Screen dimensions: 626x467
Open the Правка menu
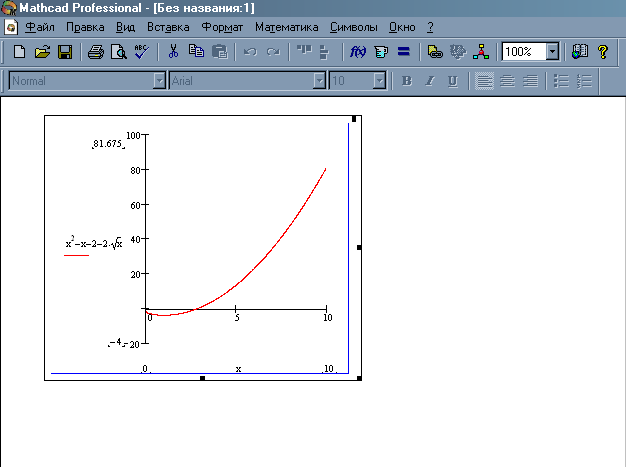(85, 27)
